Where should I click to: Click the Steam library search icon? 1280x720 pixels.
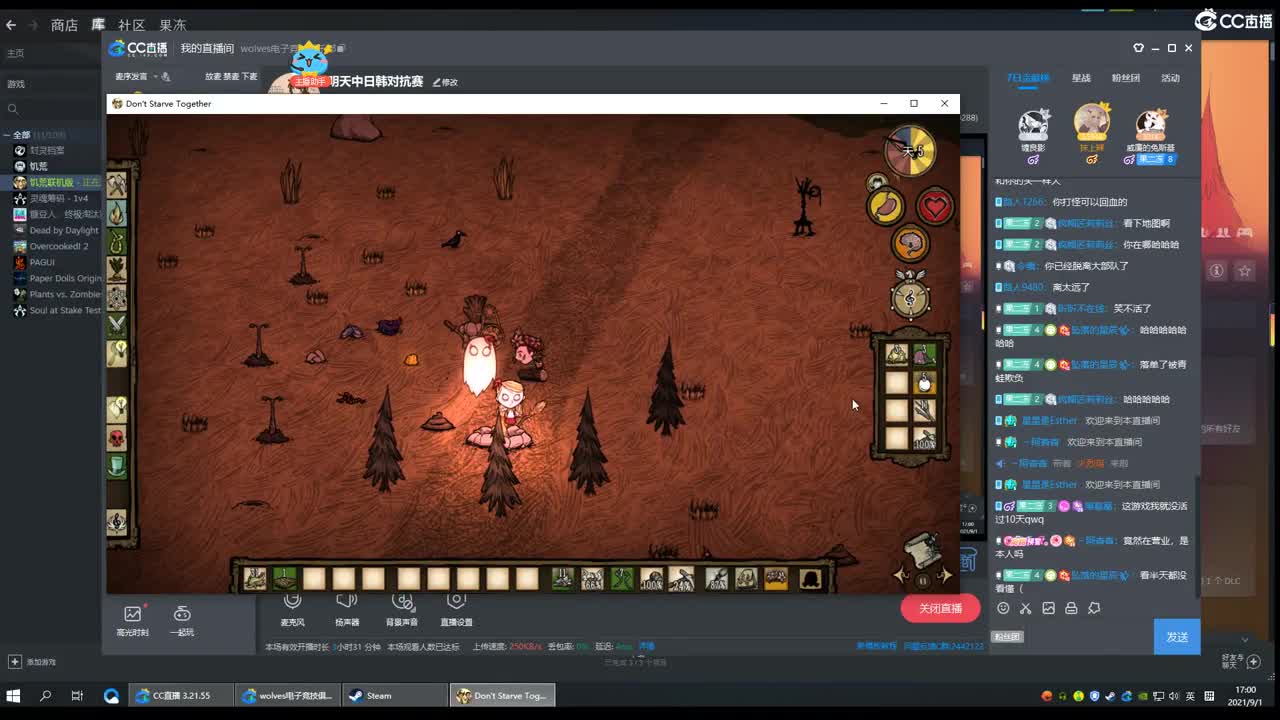click(x=13, y=109)
